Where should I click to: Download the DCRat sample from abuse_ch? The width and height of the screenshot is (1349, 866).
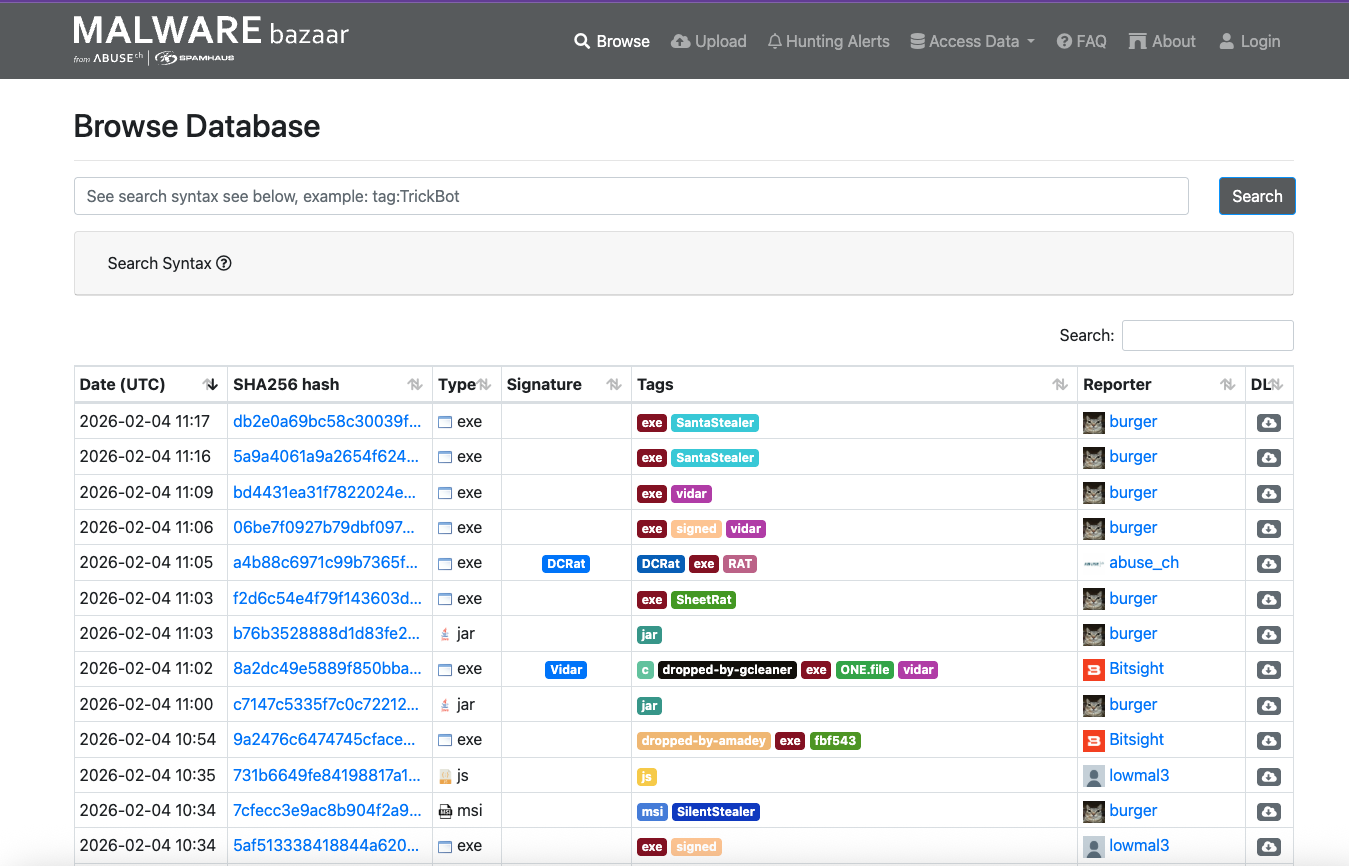click(x=1268, y=564)
